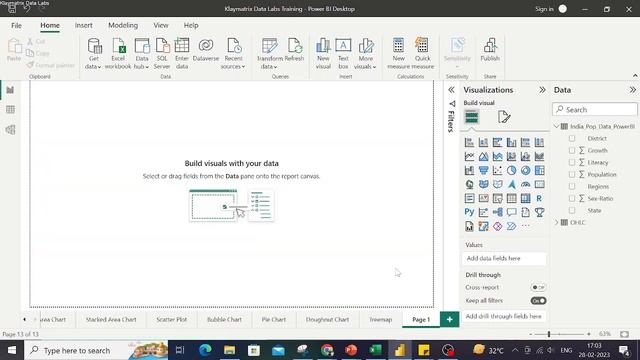This screenshot has height=360, width=640.
Task: Select the Treemap visual icon
Action: pos(539,170)
